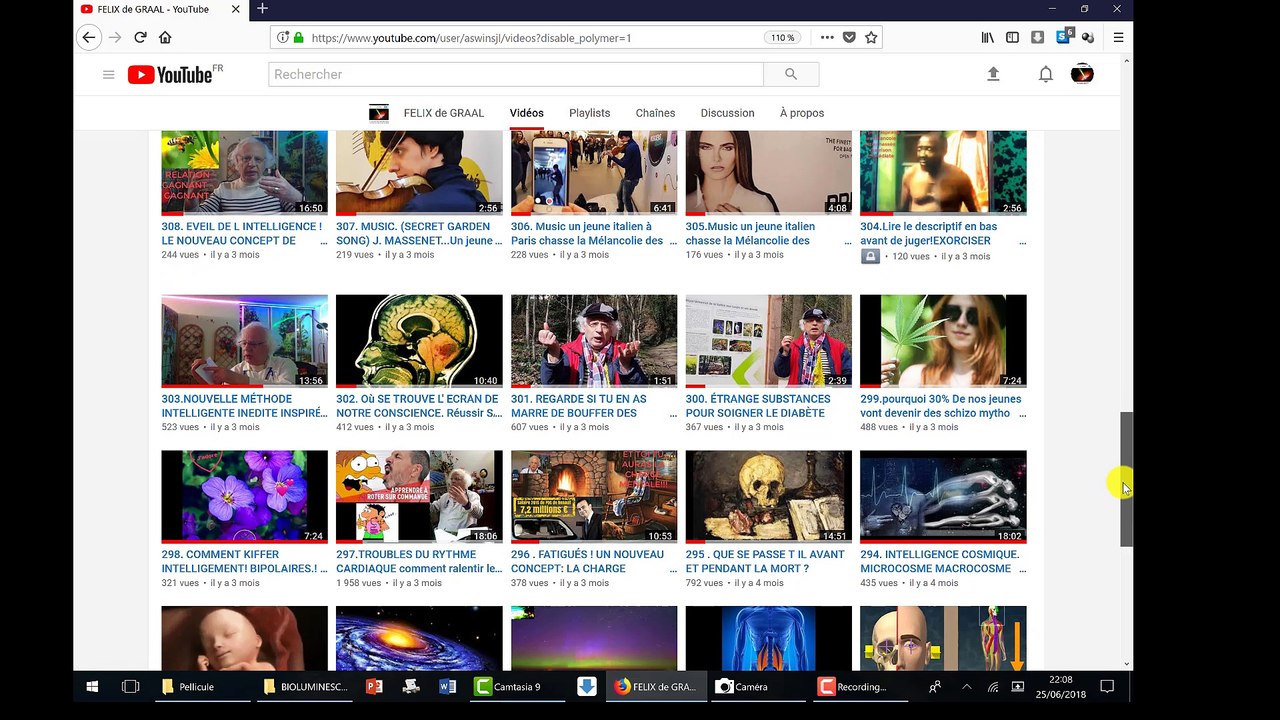Viewport: 1280px width, 720px height.
Task: Open Firefox hamburger menu
Action: pyautogui.click(x=1118, y=38)
